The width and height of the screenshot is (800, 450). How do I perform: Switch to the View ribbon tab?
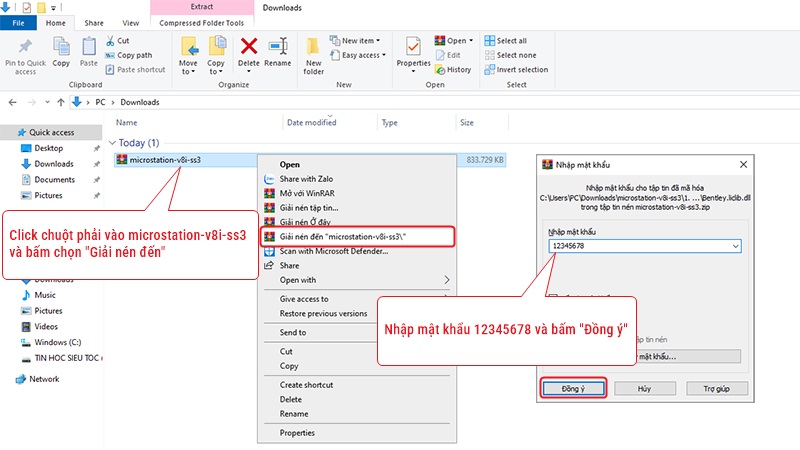[130, 22]
